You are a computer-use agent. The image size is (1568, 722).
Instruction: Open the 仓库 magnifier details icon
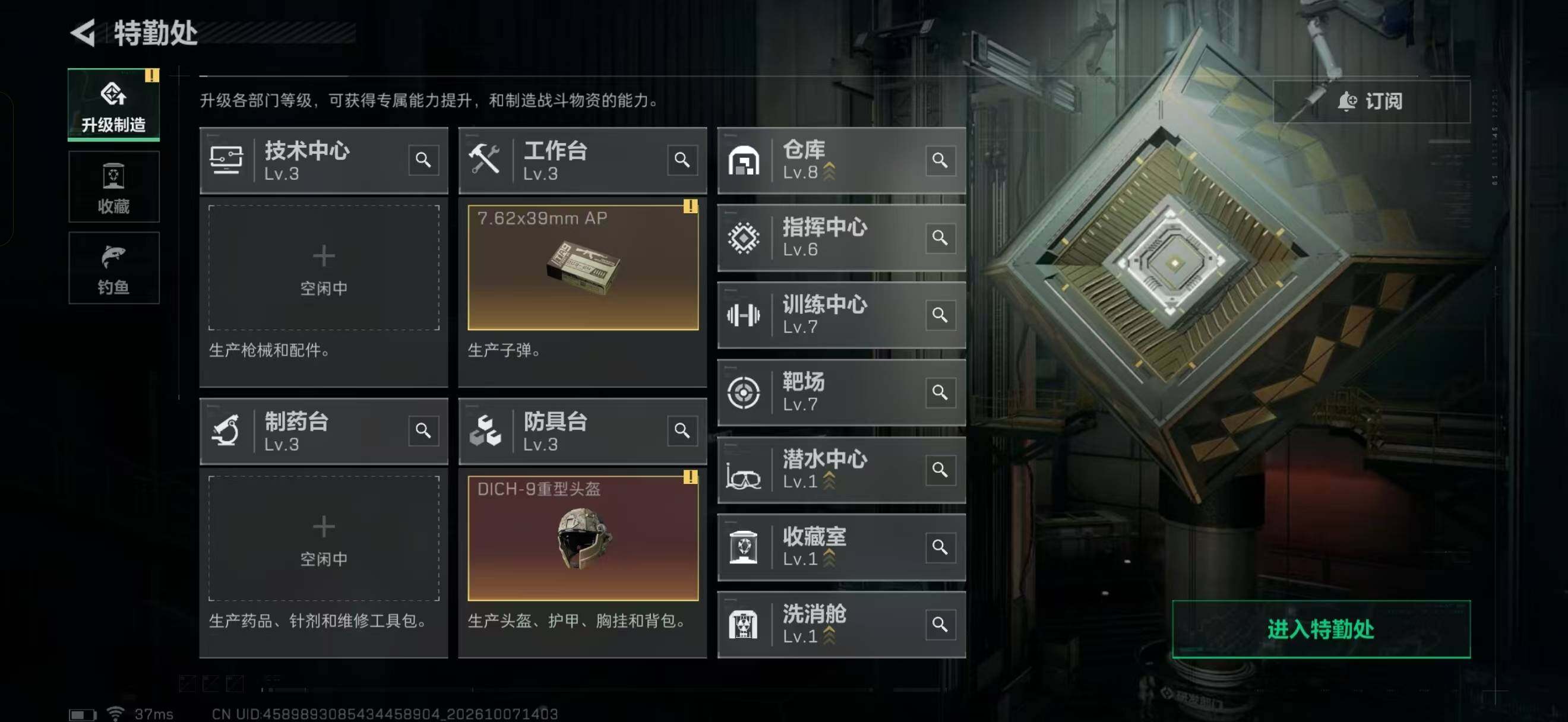(940, 160)
